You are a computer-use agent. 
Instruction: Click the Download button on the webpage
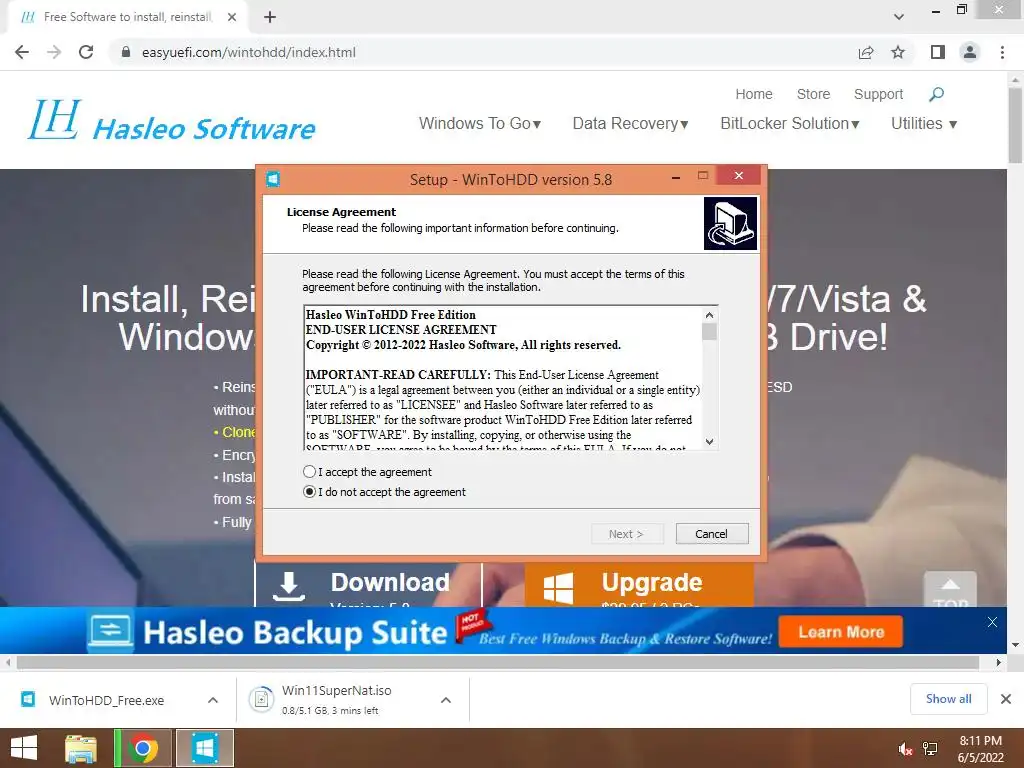coord(368,586)
